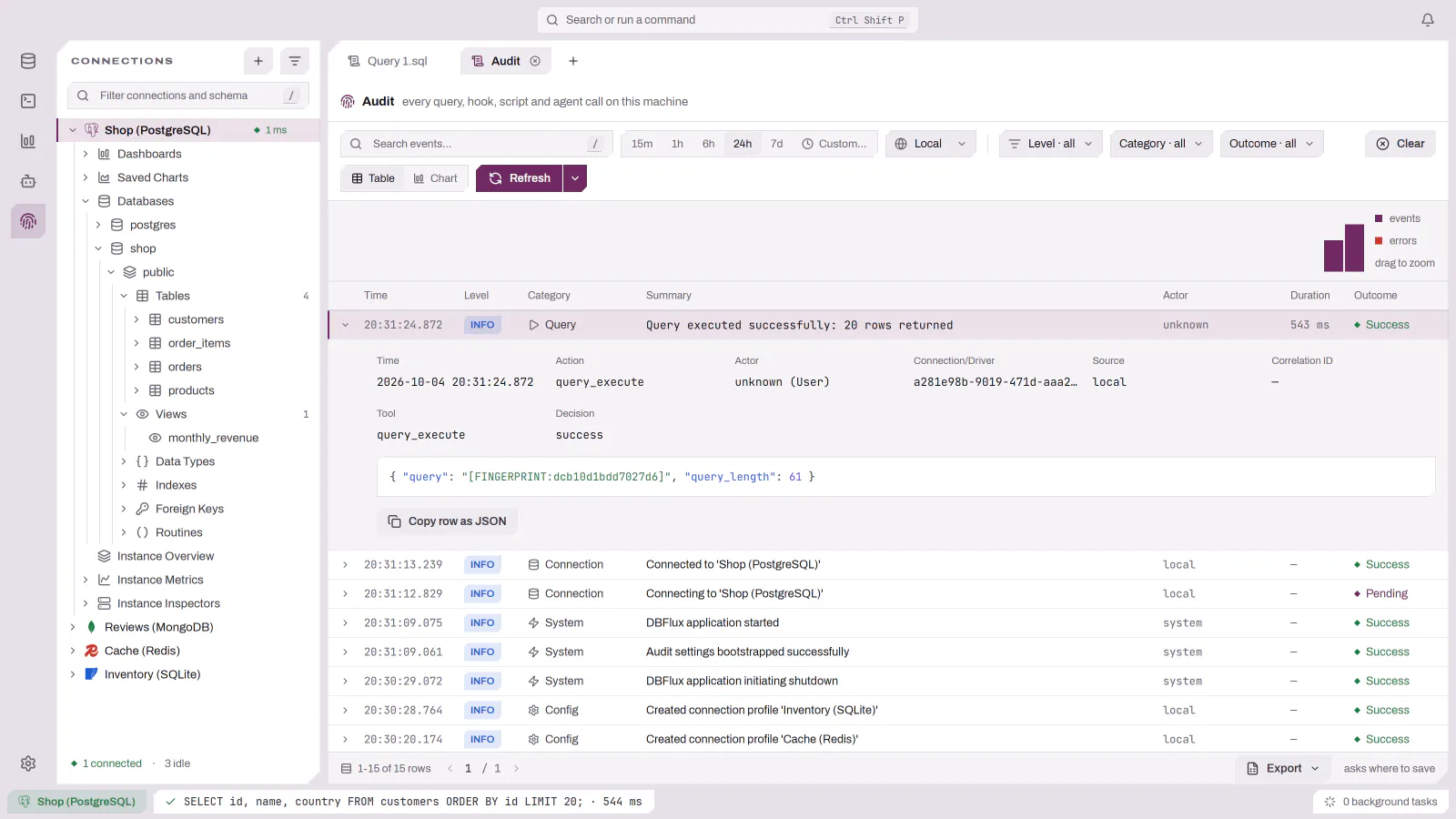Open the terminal console sidebar icon
Screen dimensions: 1456x819
(x=28, y=101)
